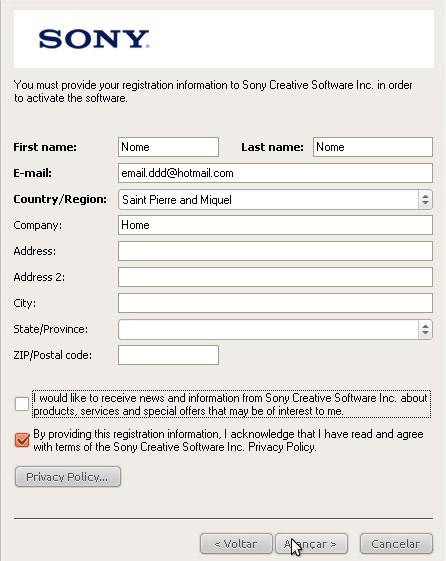Cancel registration with the Cancelar button
Viewport: 446px width, 561px height.
(x=396, y=544)
